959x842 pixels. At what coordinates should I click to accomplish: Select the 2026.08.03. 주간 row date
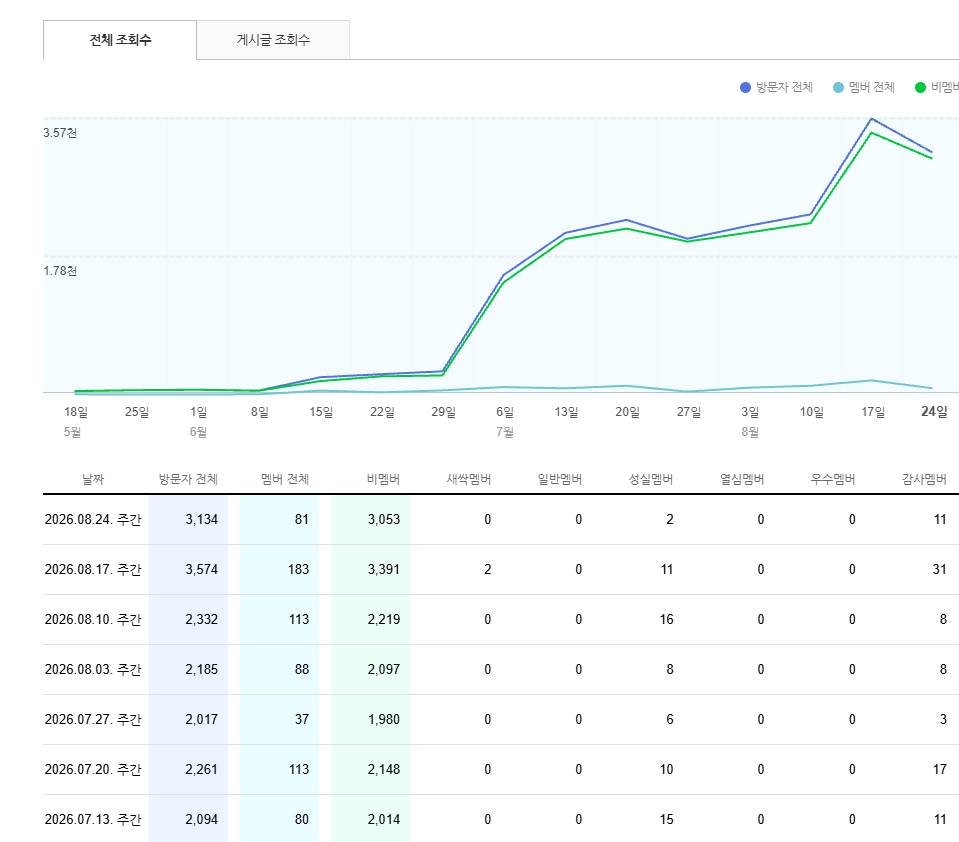pos(93,670)
